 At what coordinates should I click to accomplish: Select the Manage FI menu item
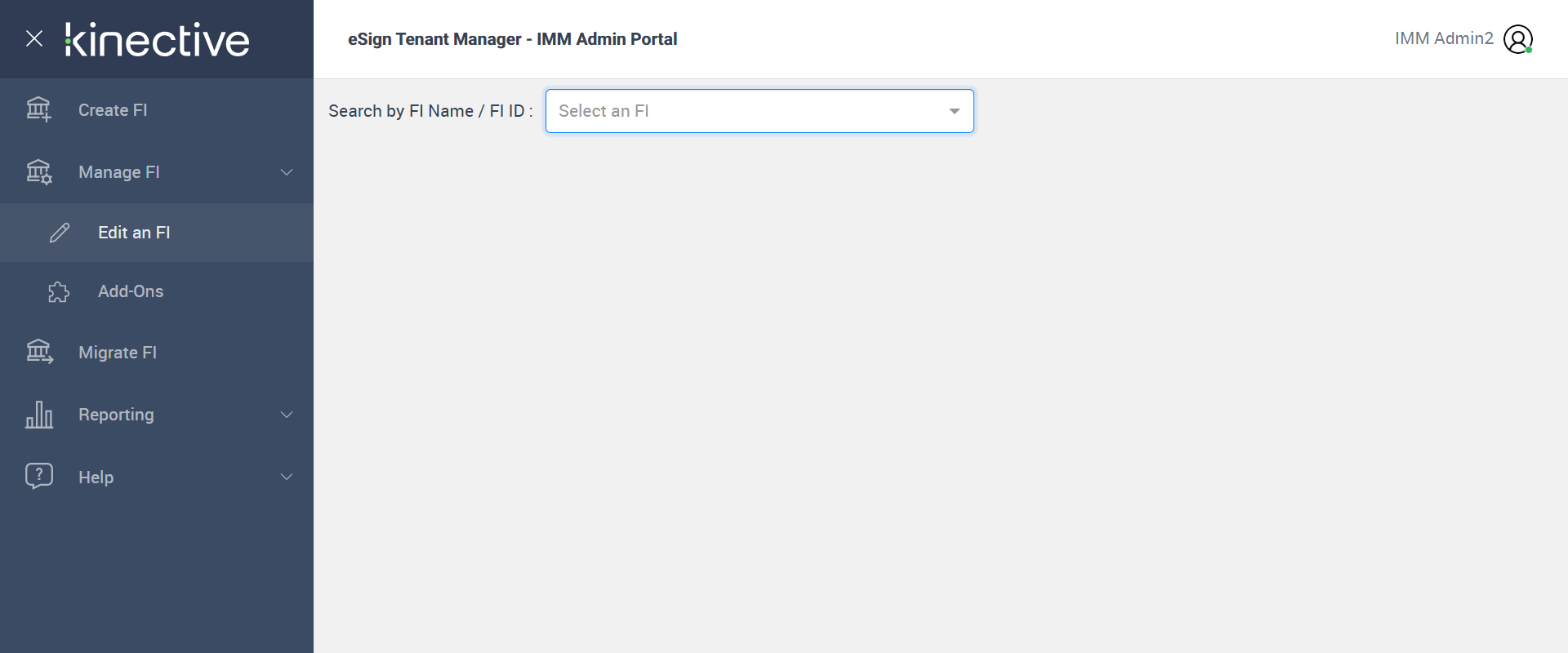(157, 172)
